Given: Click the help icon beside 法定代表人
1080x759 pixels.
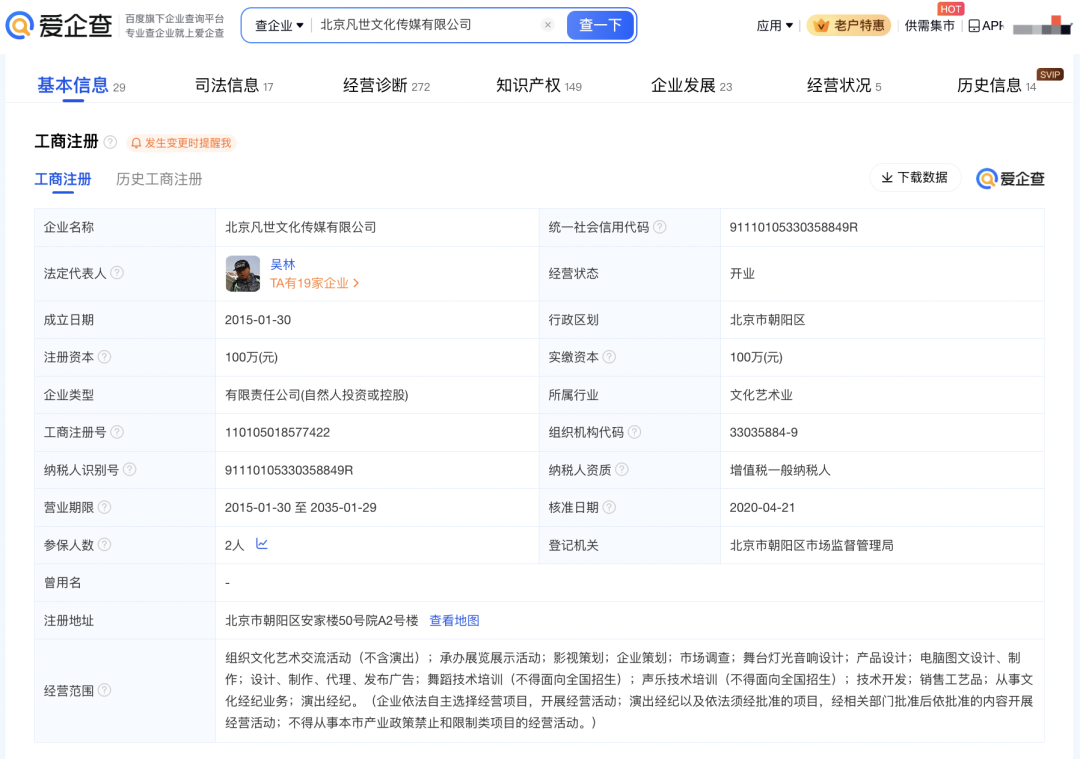Looking at the screenshot, I should pos(117,273).
